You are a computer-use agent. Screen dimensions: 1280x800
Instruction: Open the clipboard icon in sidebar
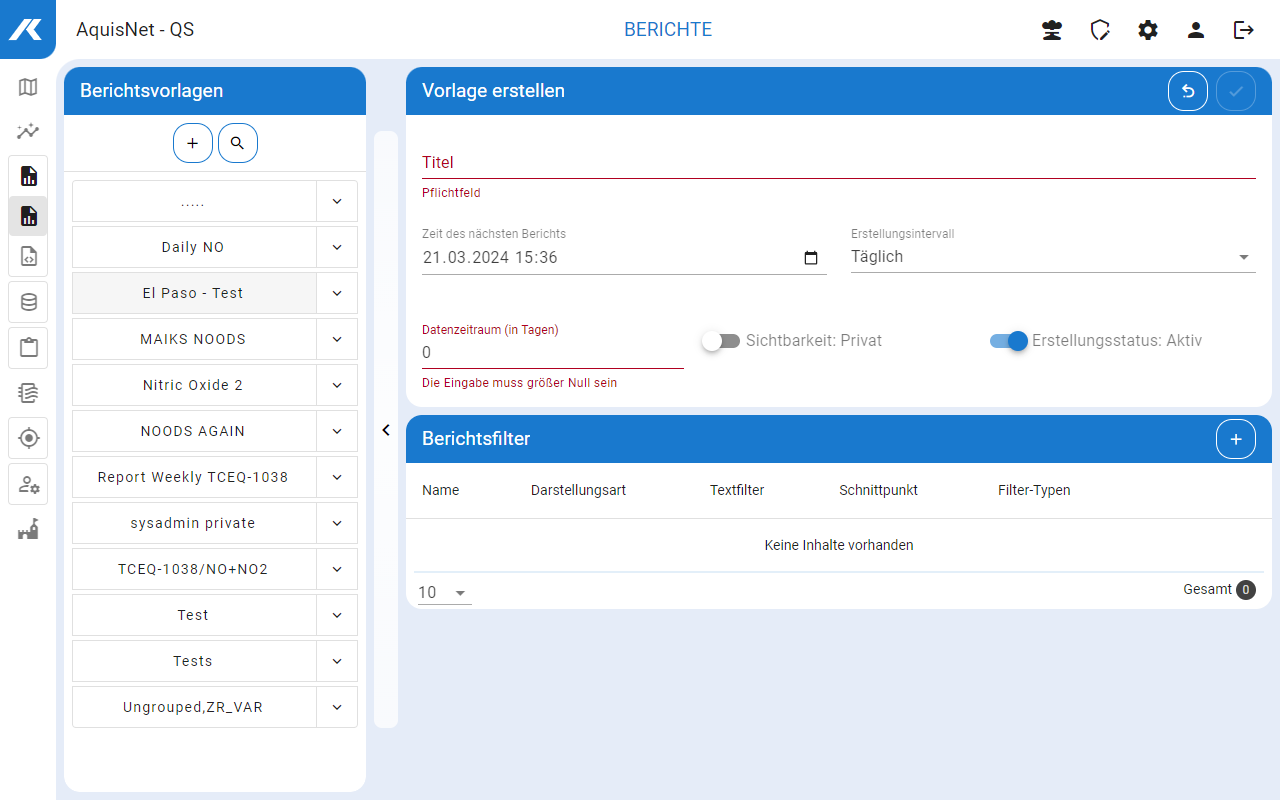[28, 348]
